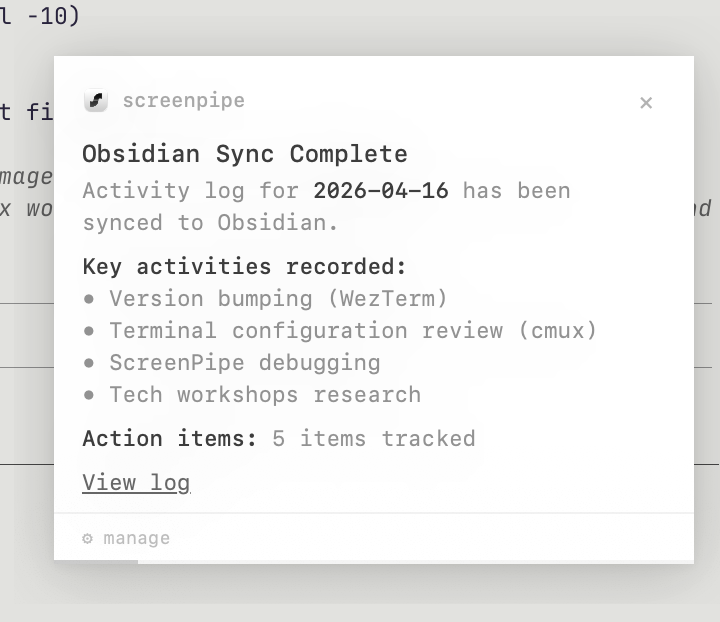
Task: Dismiss the Obsidian Sync notification
Action: click(x=646, y=102)
